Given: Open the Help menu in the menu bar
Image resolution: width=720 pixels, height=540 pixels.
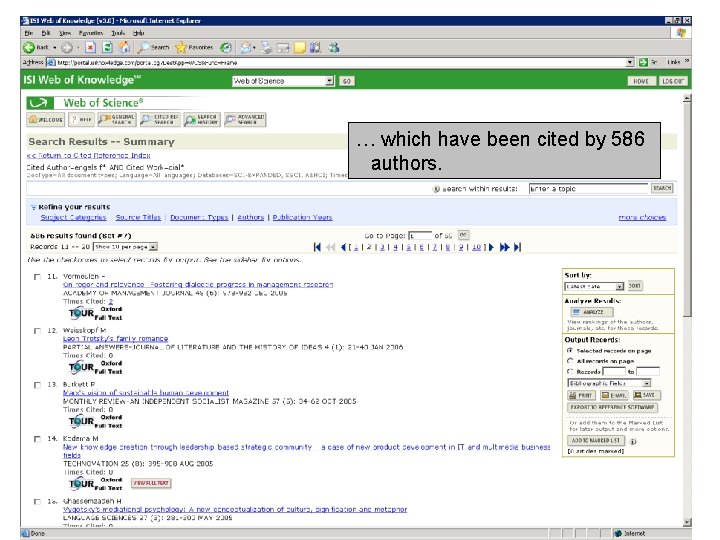Looking at the screenshot, I should (x=139, y=33).
